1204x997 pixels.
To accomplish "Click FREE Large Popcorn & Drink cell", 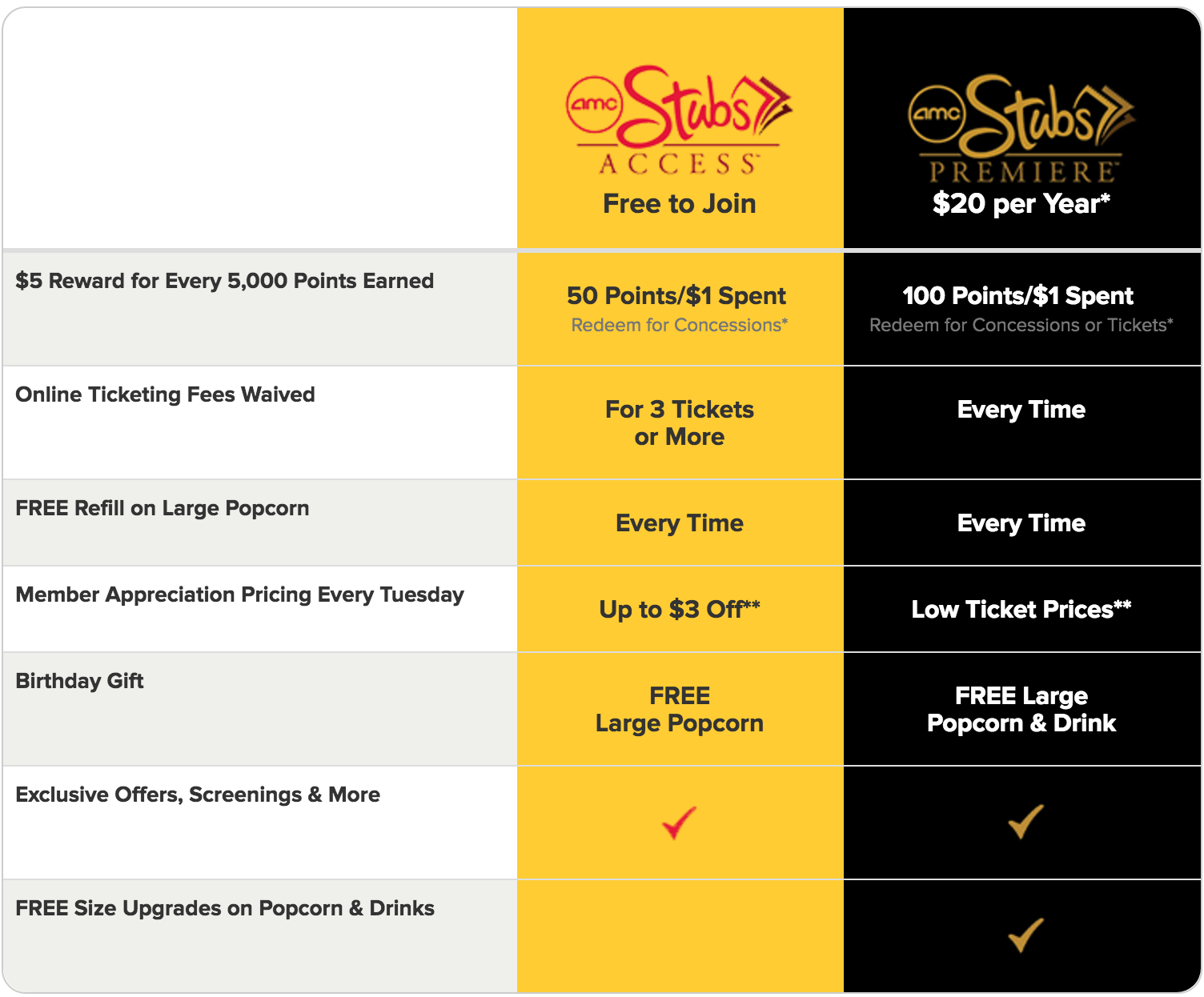I will (1022, 710).
